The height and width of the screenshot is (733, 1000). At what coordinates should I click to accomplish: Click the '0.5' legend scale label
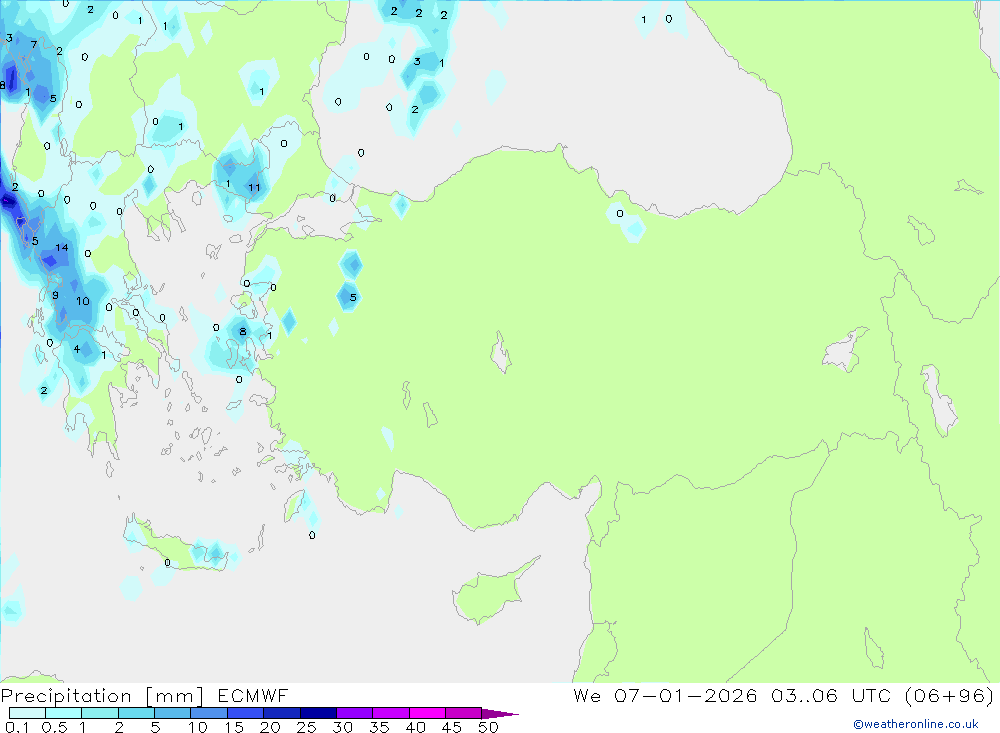(x=54, y=727)
